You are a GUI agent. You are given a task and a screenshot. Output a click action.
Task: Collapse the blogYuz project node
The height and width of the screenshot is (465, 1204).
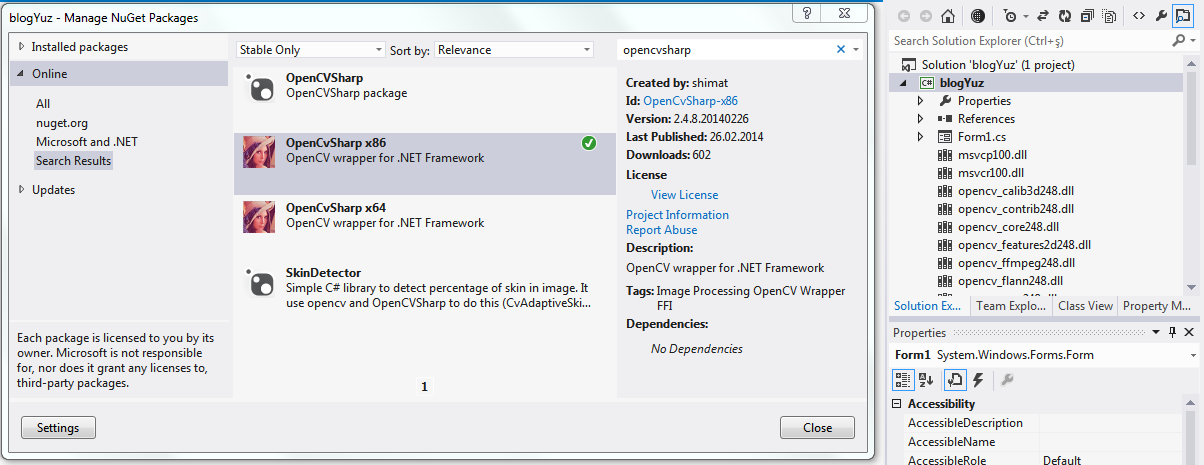click(905, 83)
